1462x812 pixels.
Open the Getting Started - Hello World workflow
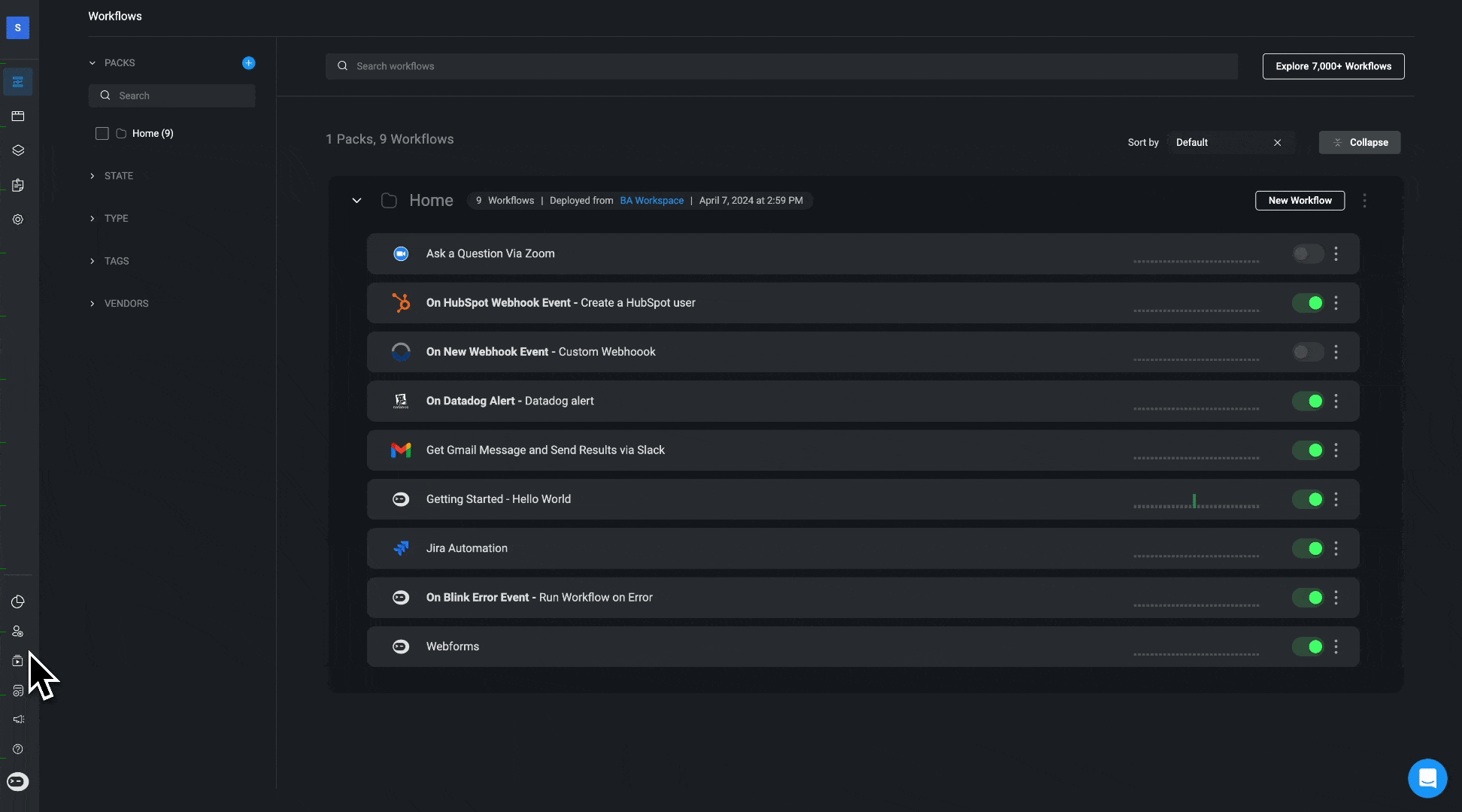coord(498,499)
